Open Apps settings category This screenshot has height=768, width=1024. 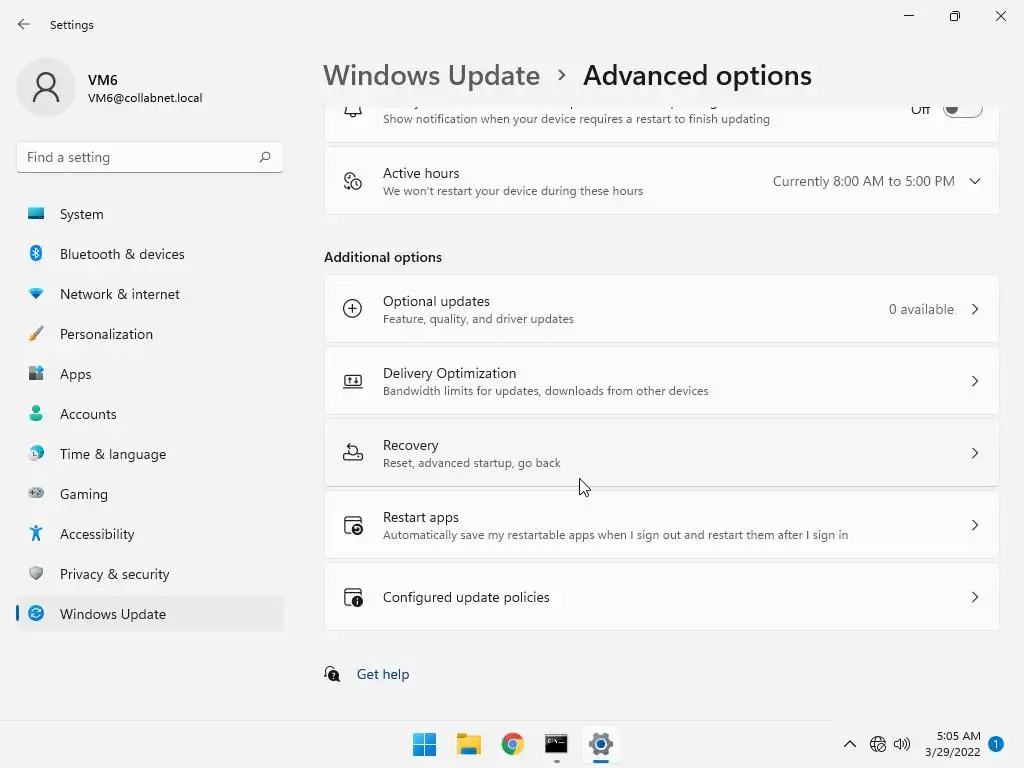point(150,374)
